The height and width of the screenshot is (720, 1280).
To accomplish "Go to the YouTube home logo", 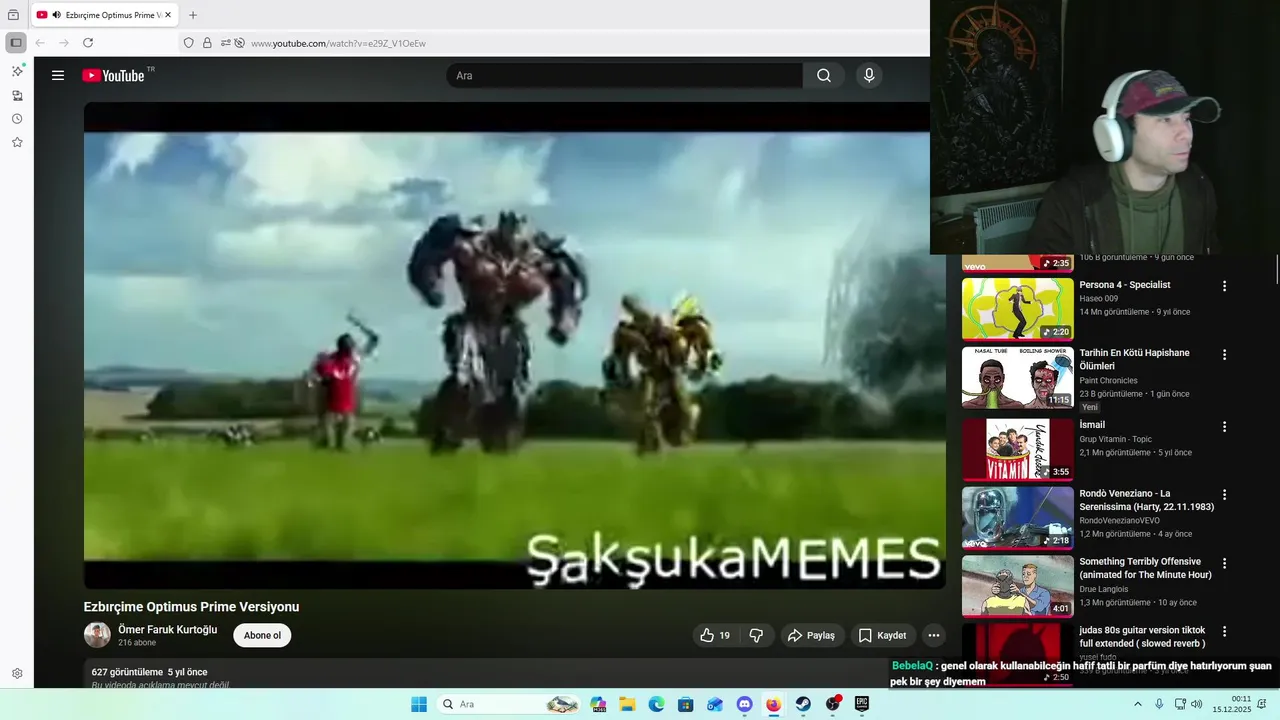I will pyautogui.click(x=113, y=75).
